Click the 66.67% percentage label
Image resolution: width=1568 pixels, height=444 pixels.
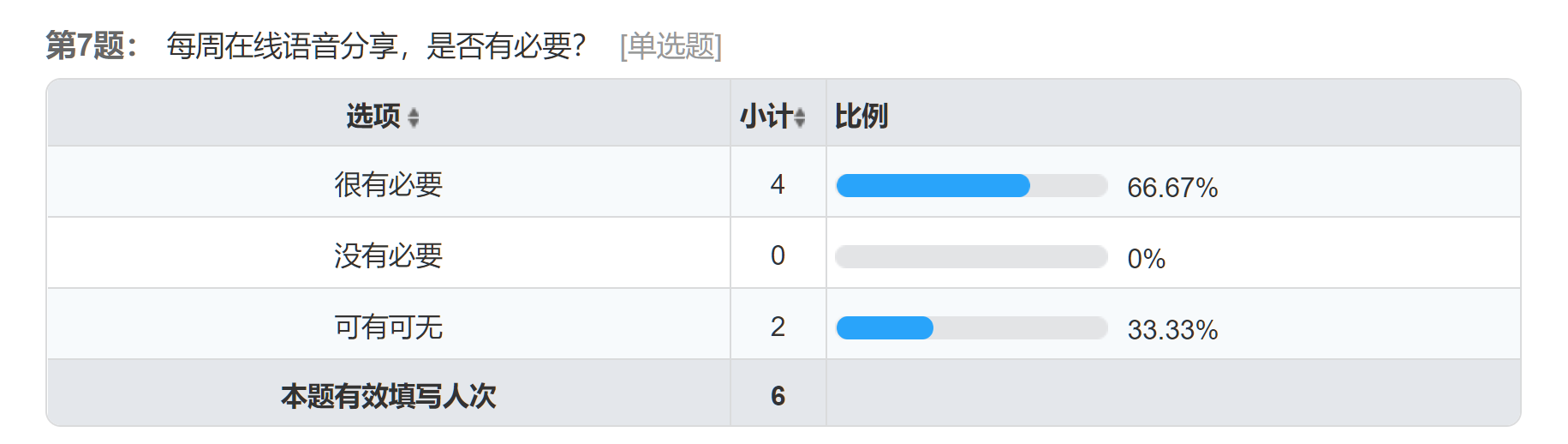pyautogui.click(x=1172, y=188)
